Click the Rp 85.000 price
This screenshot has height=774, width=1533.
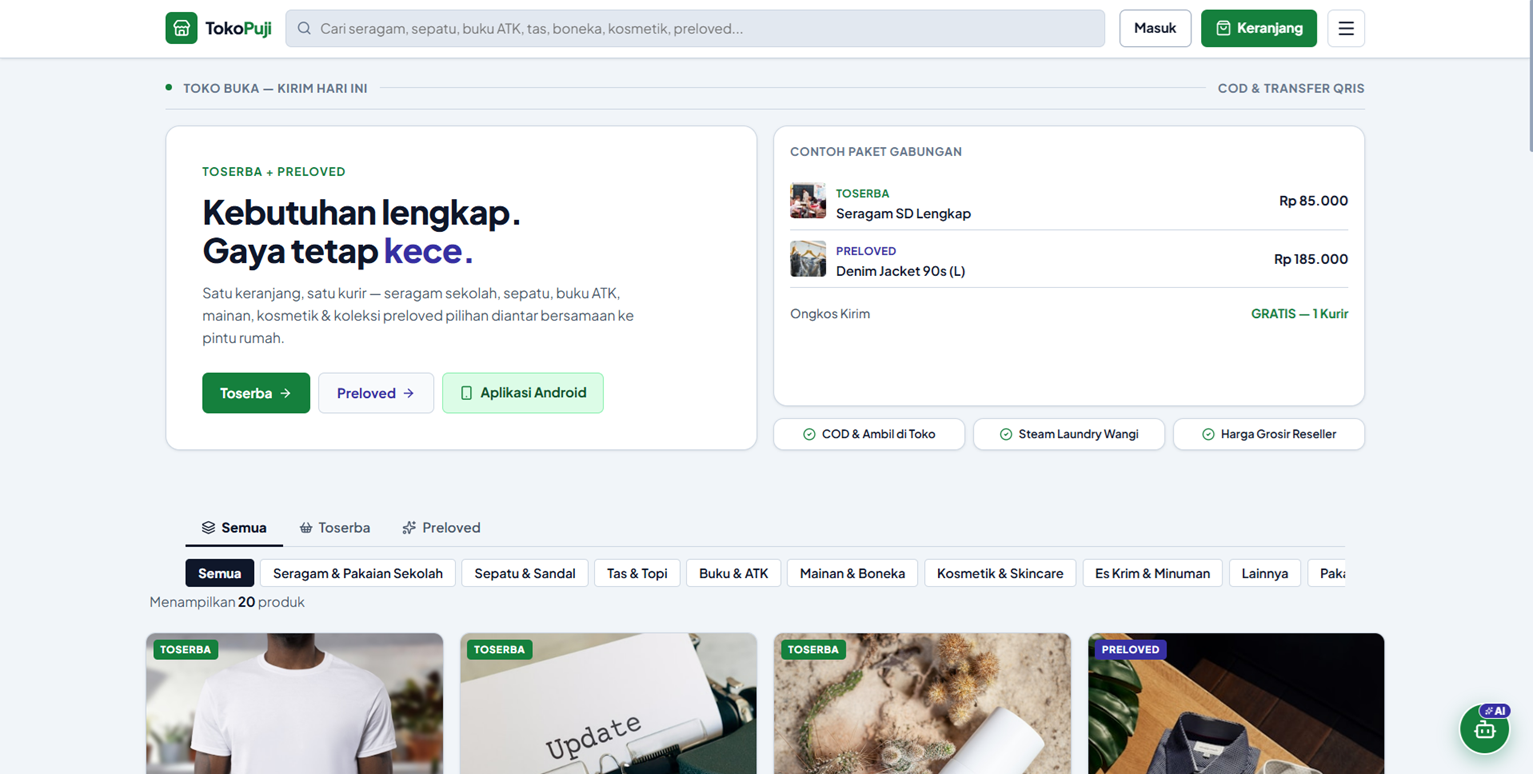(x=1313, y=201)
